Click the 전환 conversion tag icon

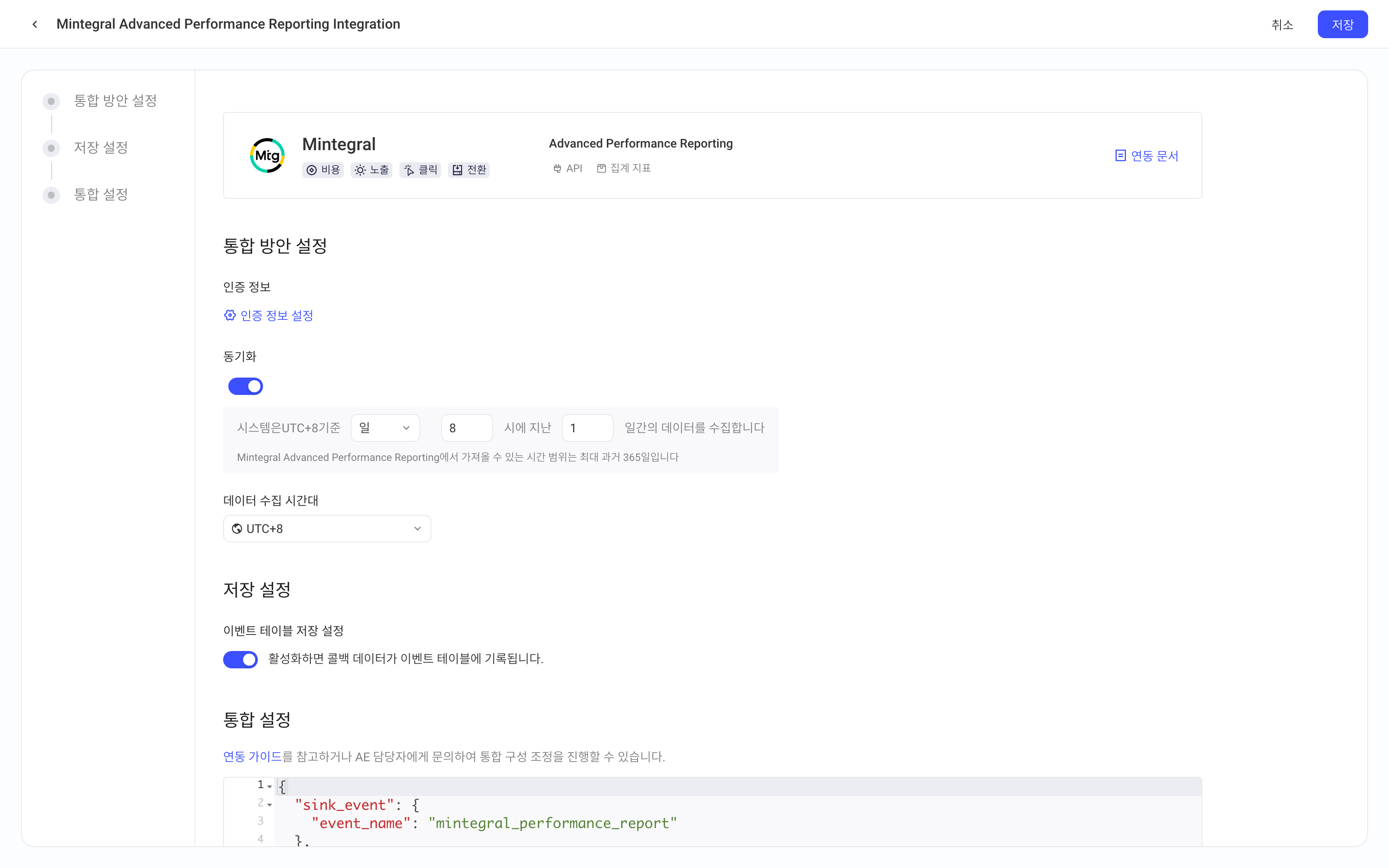pyautogui.click(x=458, y=170)
